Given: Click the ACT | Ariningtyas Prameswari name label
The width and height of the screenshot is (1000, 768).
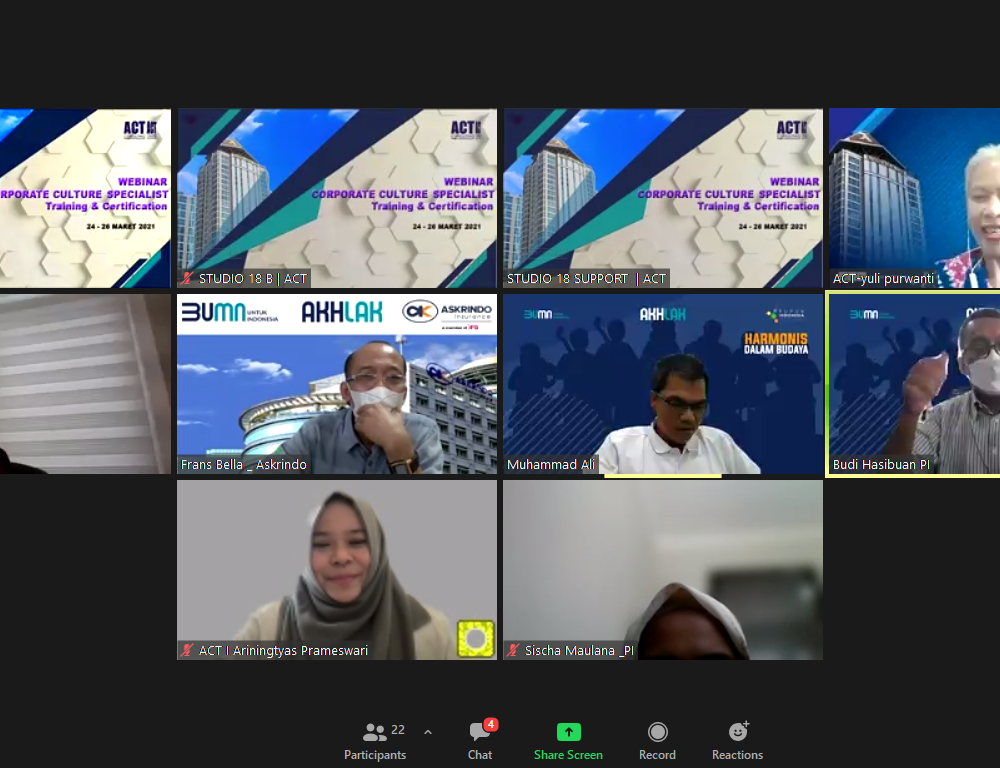Looking at the screenshot, I should 283,651.
